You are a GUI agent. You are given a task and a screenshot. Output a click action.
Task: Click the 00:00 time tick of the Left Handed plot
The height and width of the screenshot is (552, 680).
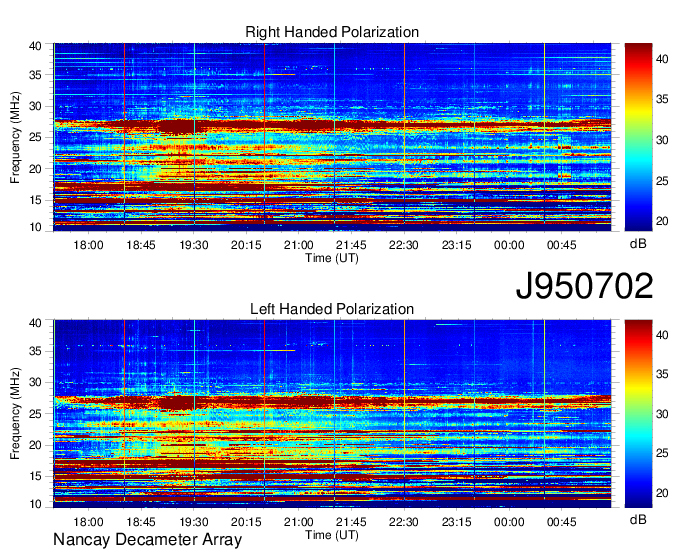click(509, 522)
